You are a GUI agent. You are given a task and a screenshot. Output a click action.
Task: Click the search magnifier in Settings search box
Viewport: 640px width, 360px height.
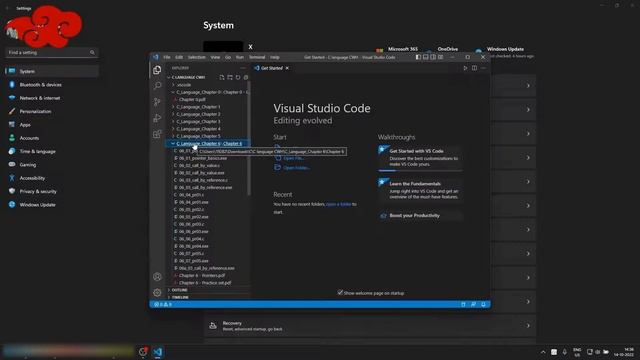[92, 53]
